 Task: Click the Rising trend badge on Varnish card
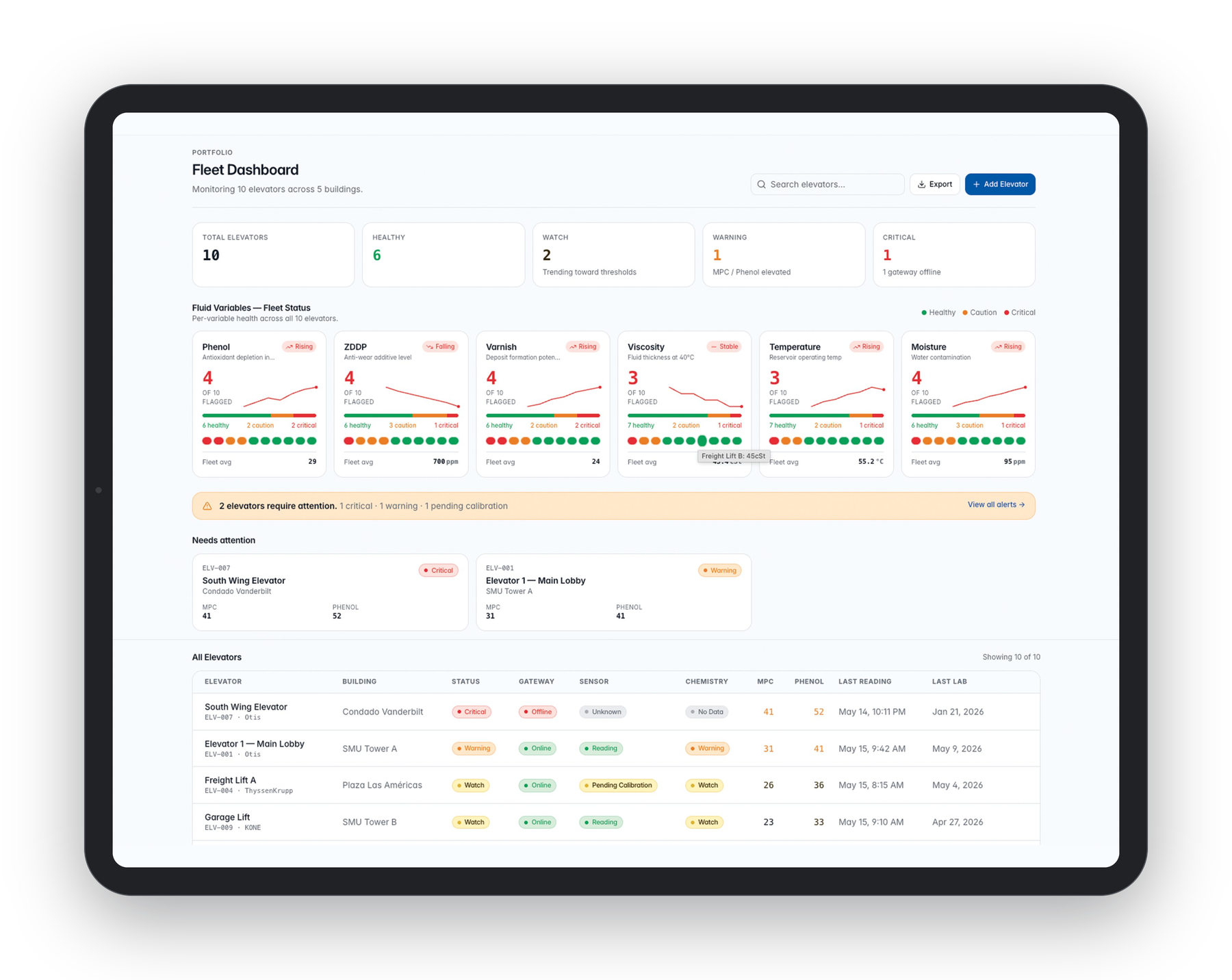click(x=583, y=346)
